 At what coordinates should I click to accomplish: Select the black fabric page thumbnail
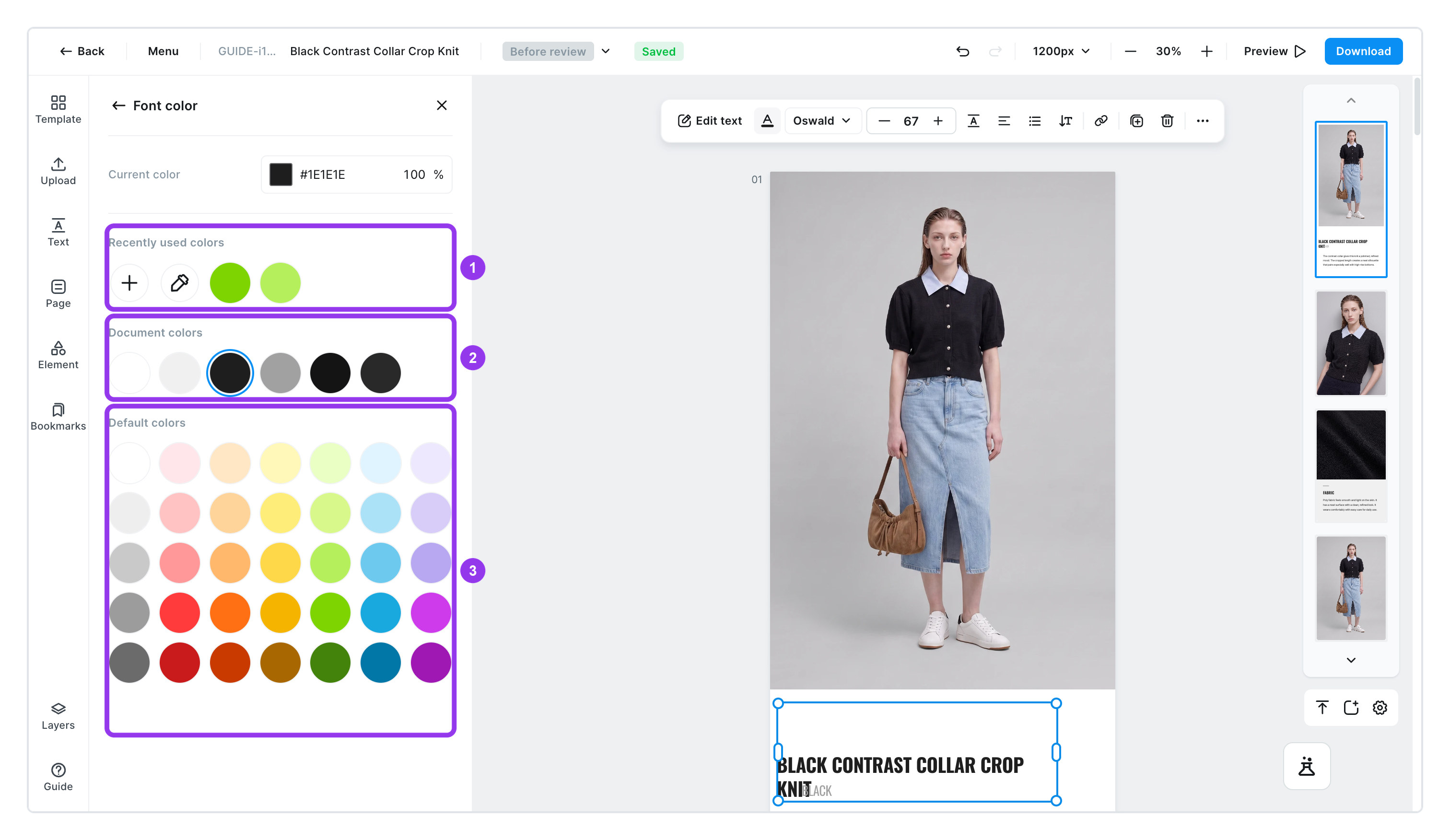[x=1350, y=466]
